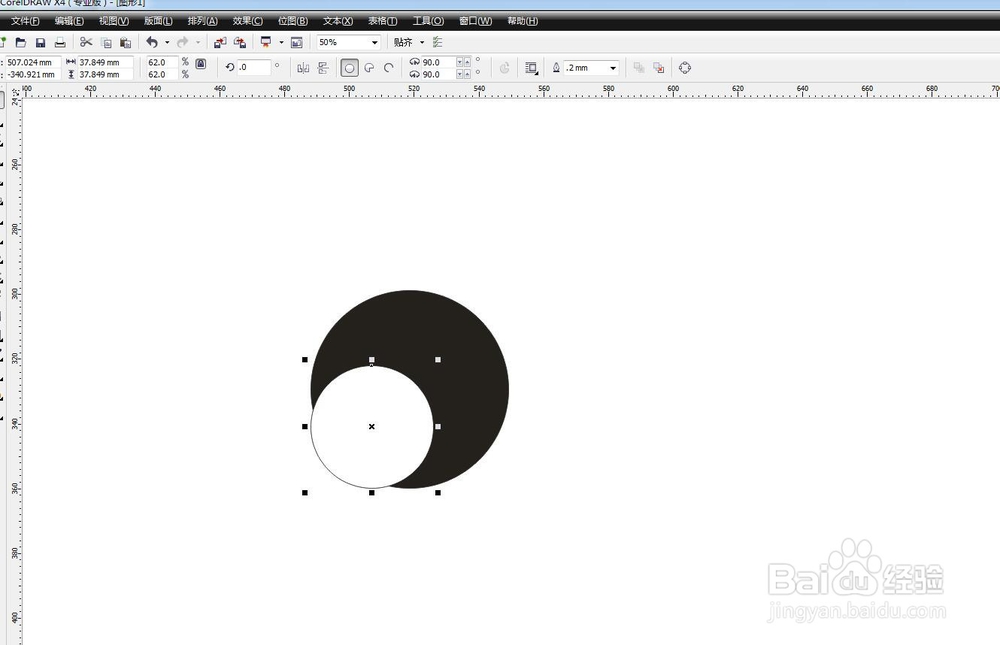Click the starting angle 90.0 field
This screenshot has width=1000, height=645.
(438, 63)
